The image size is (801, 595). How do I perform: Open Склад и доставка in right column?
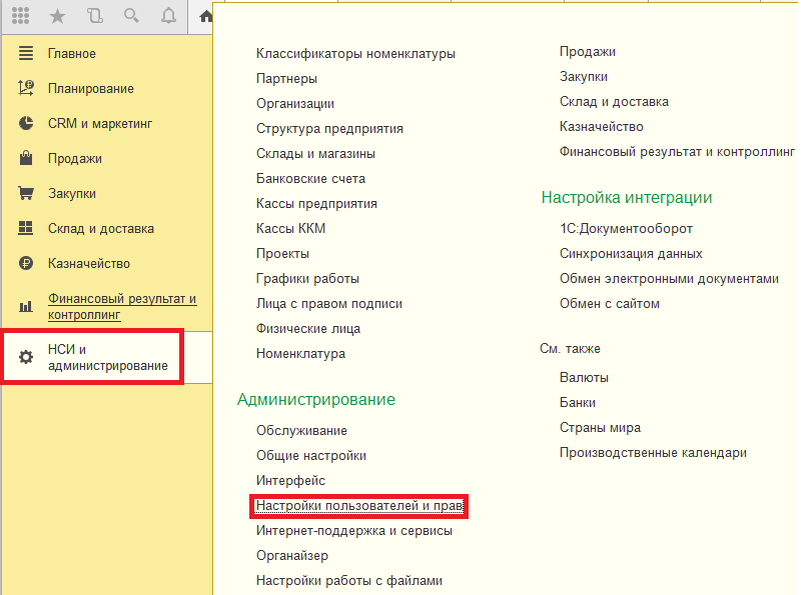614,102
